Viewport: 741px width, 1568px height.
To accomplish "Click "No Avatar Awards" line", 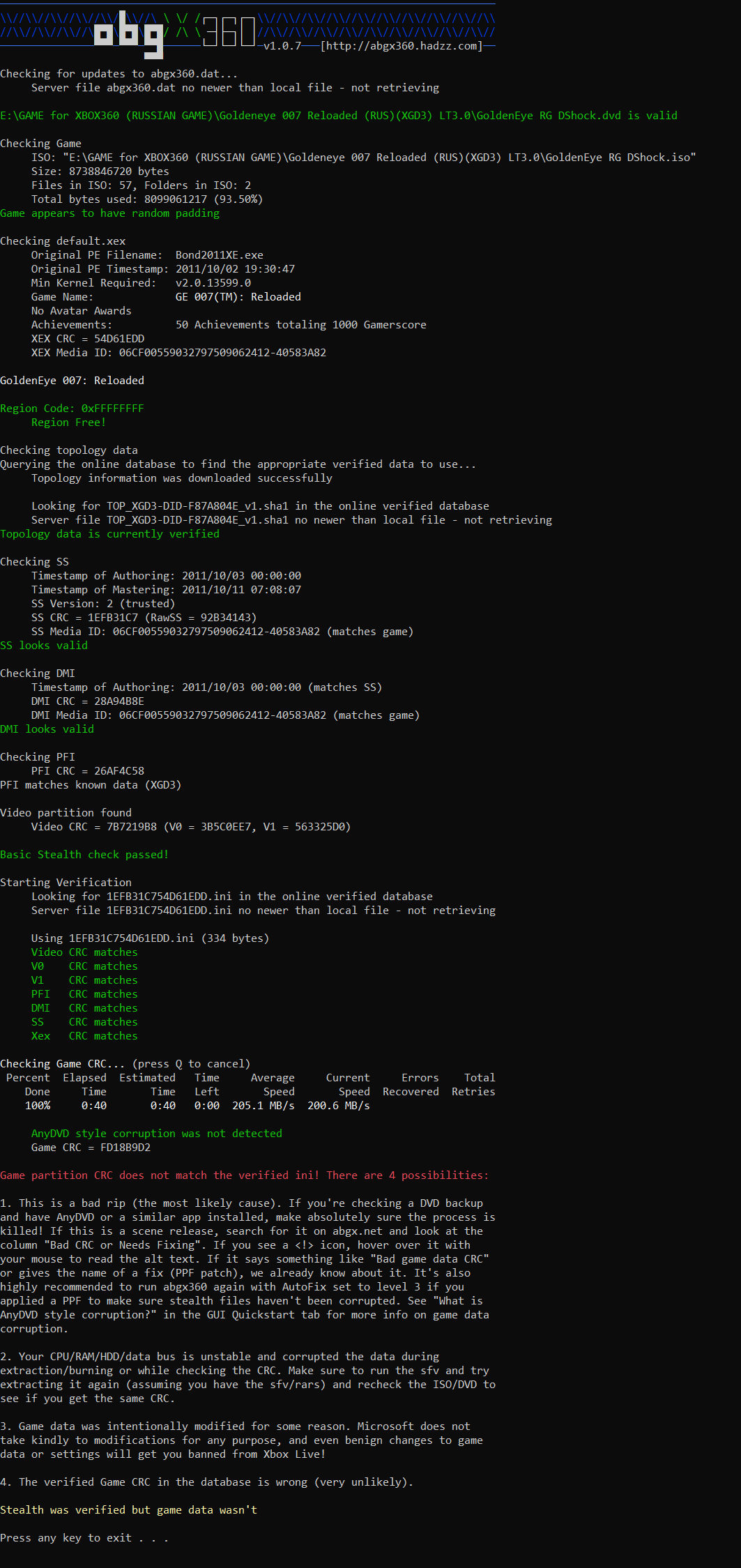I will pos(81,311).
